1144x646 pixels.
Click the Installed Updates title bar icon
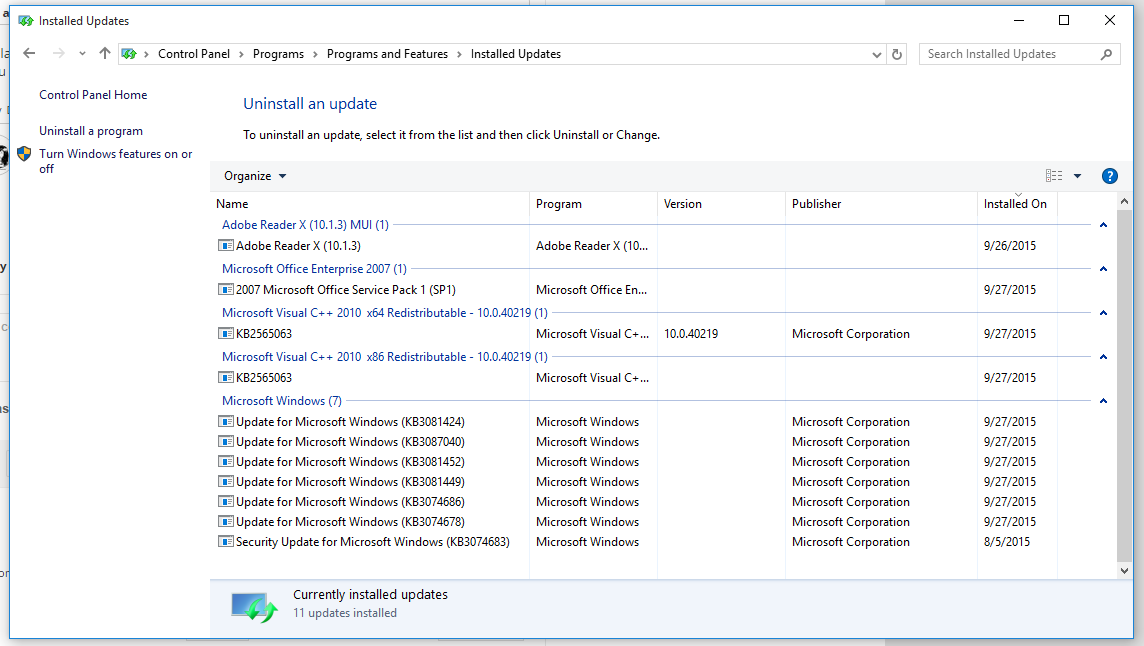click(26, 20)
